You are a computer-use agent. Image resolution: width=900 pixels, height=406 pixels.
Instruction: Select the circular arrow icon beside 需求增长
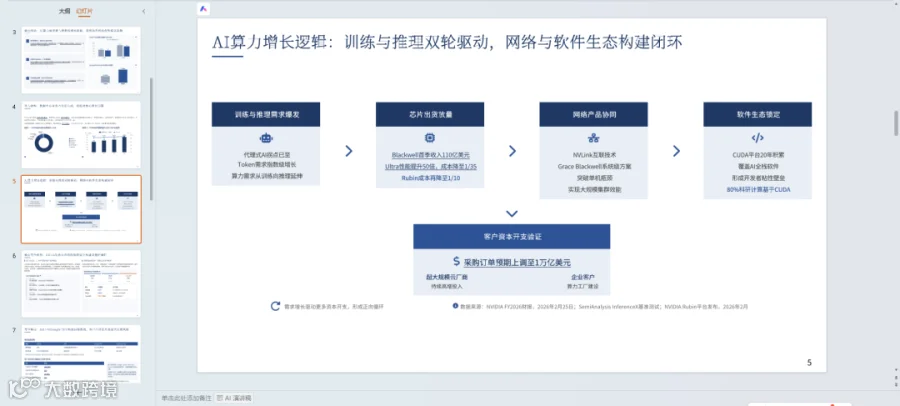276,307
